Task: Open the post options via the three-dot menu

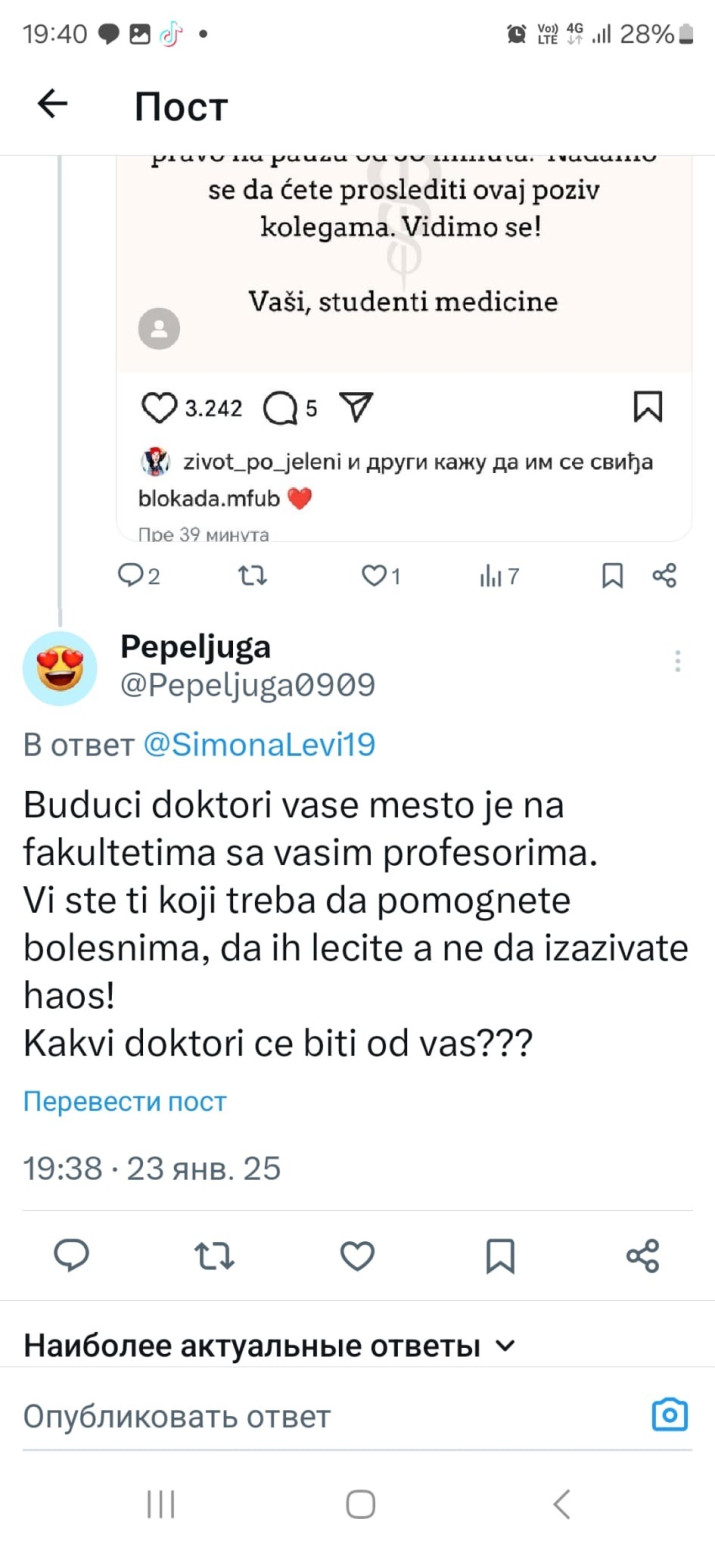Action: [677, 660]
